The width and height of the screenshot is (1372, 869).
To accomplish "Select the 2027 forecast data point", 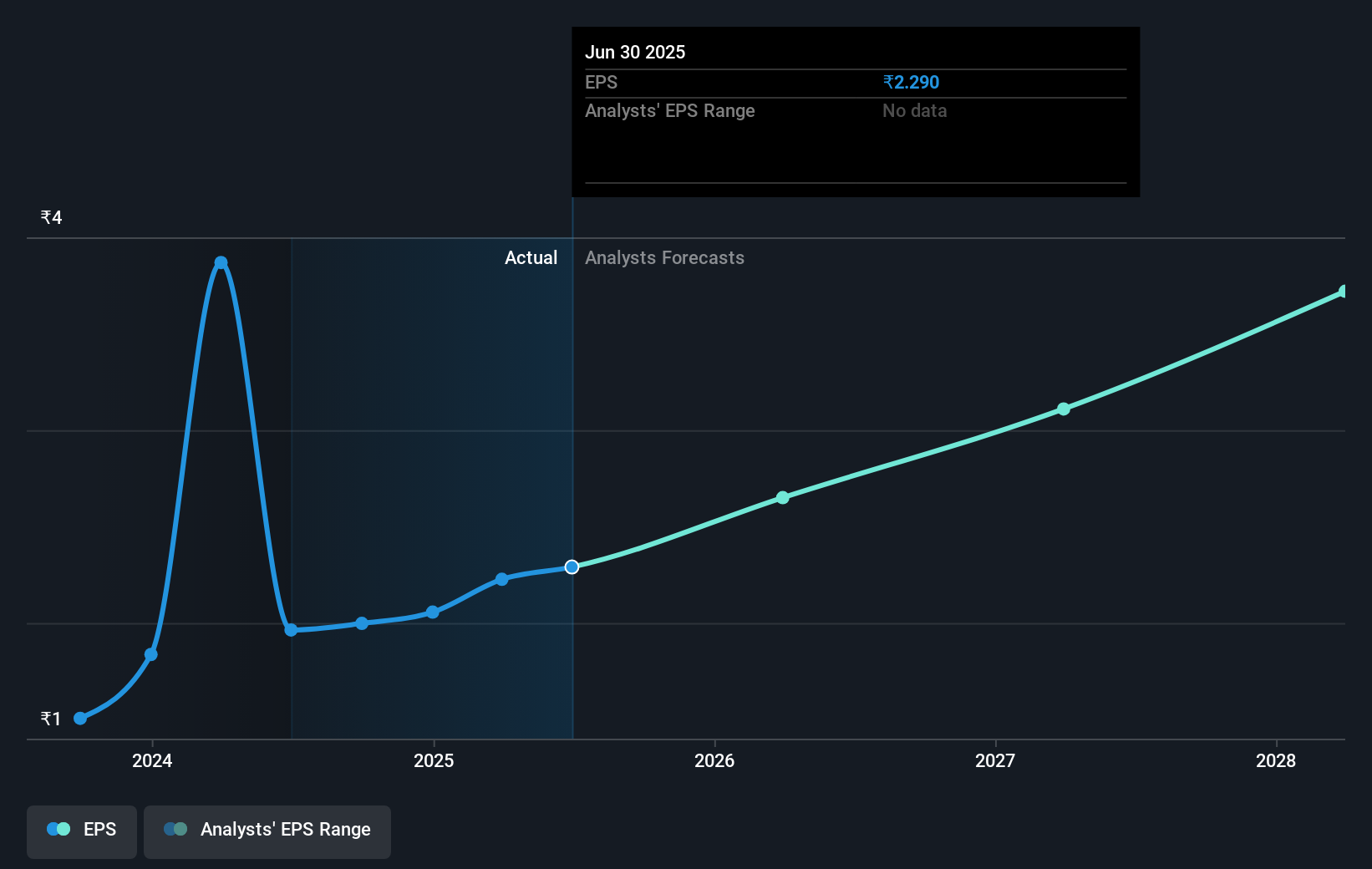I will click(1063, 409).
